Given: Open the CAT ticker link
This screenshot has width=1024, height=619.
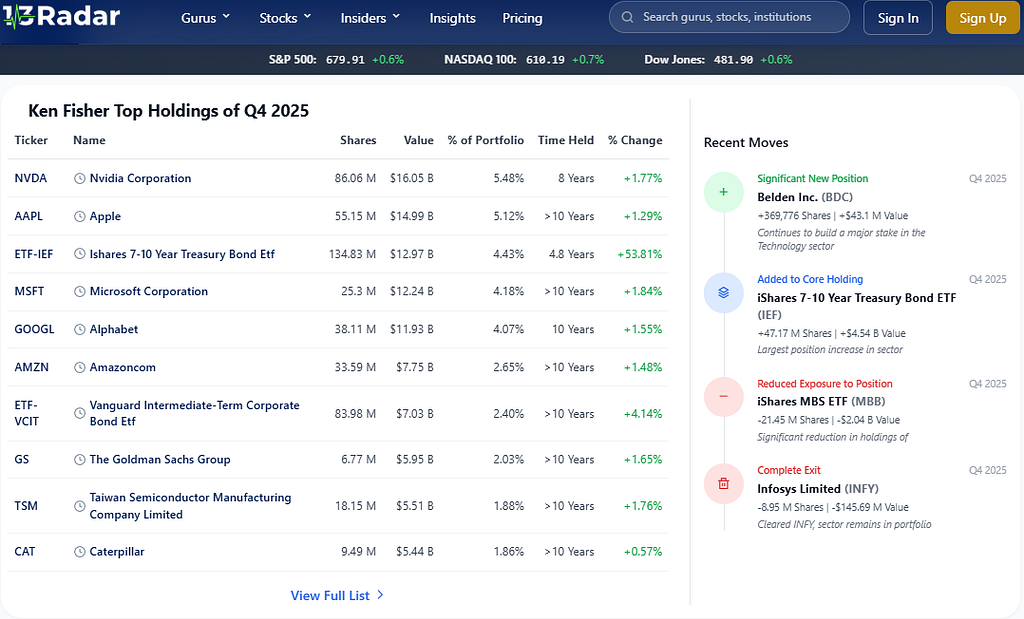Looking at the screenshot, I should [x=25, y=552].
